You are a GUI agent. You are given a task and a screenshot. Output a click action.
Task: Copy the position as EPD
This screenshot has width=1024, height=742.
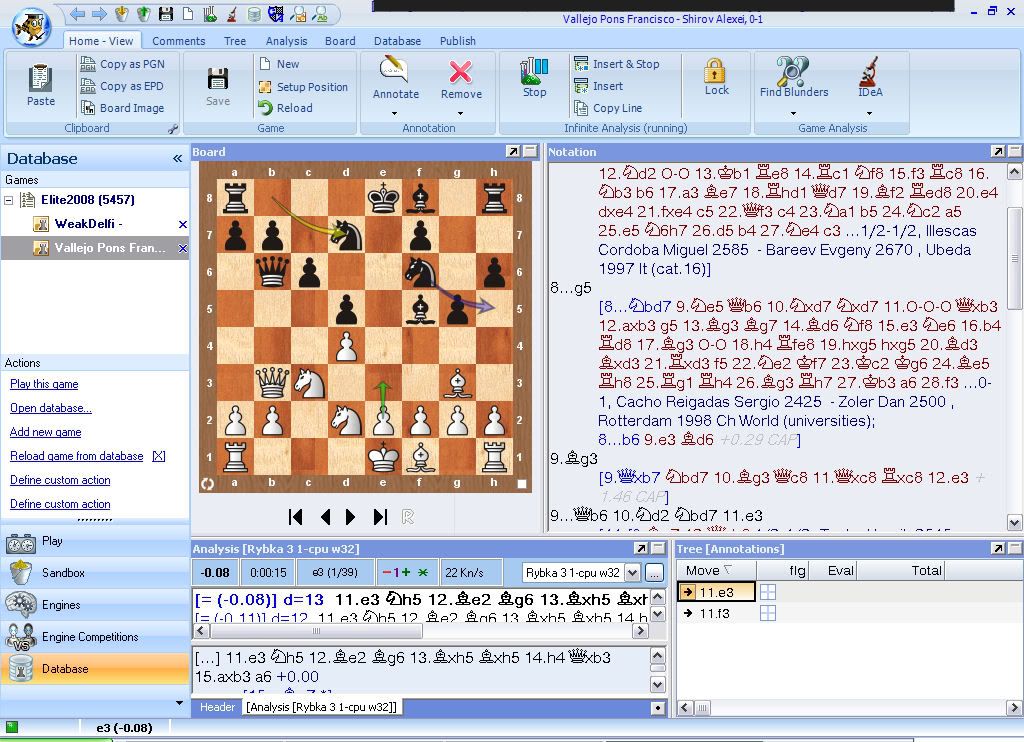[x=121, y=86]
